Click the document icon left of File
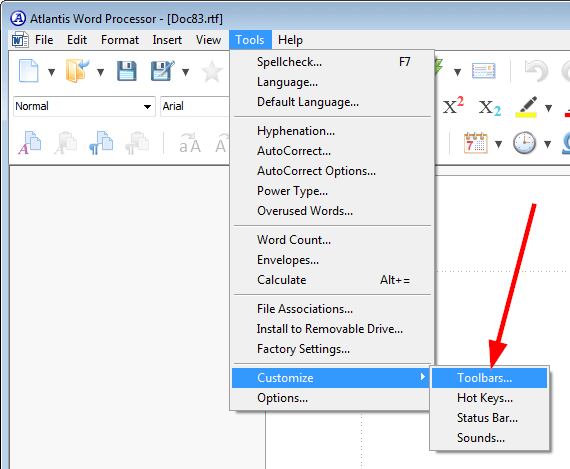Viewport: 570px width, 469px height. (x=20, y=40)
